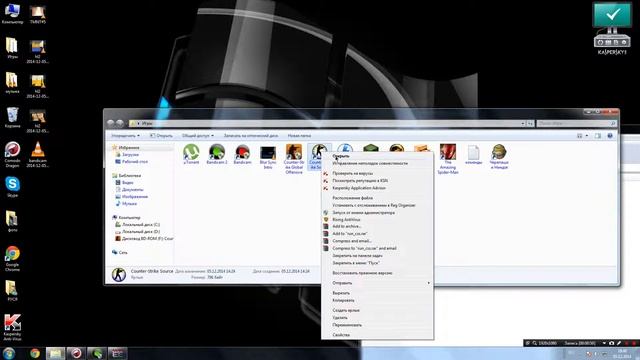Select Сеть in the navigation pane
This screenshot has width=640, height=360.
pyautogui.click(x=120, y=253)
